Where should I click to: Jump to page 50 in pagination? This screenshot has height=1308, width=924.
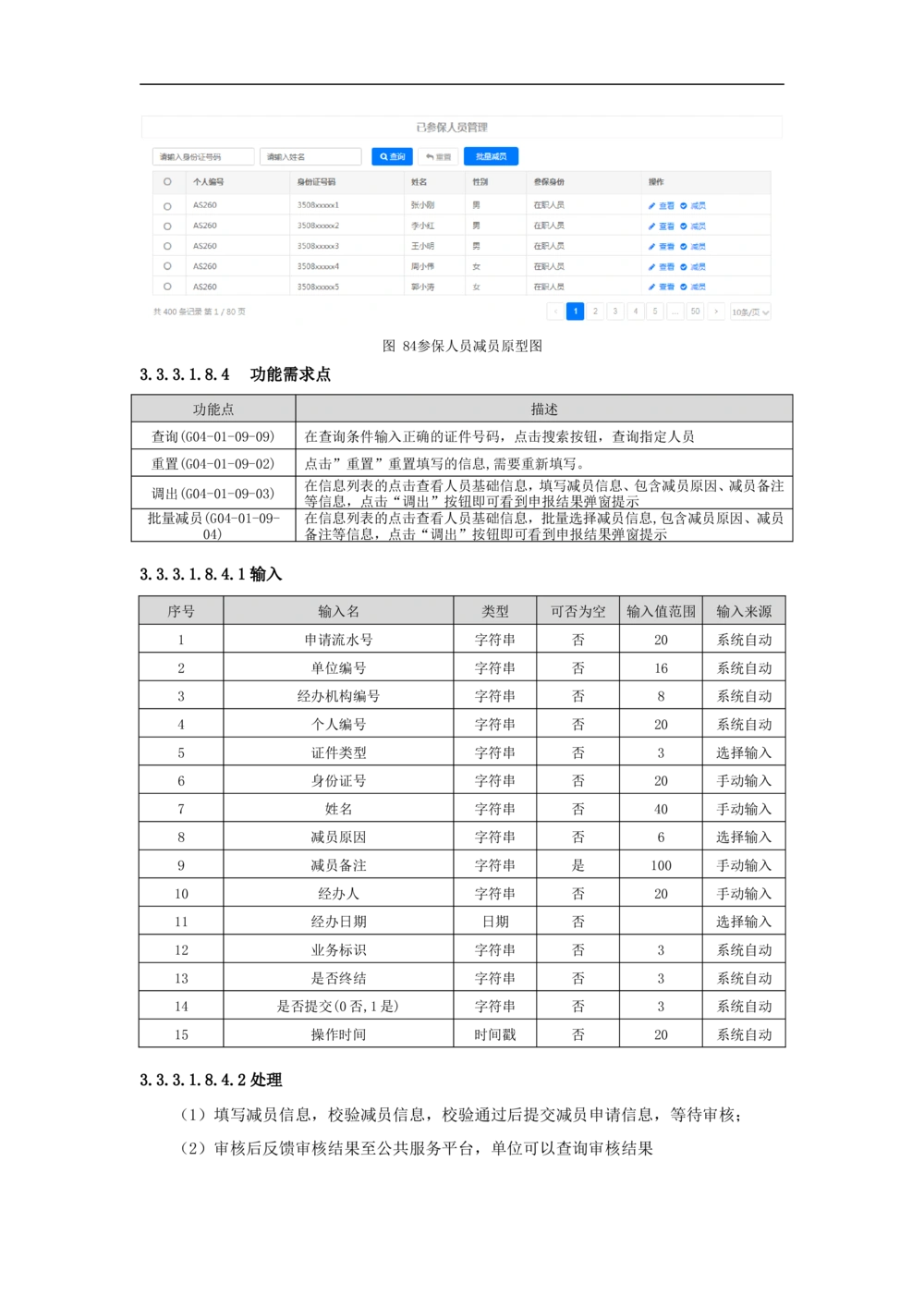click(x=696, y=312)
